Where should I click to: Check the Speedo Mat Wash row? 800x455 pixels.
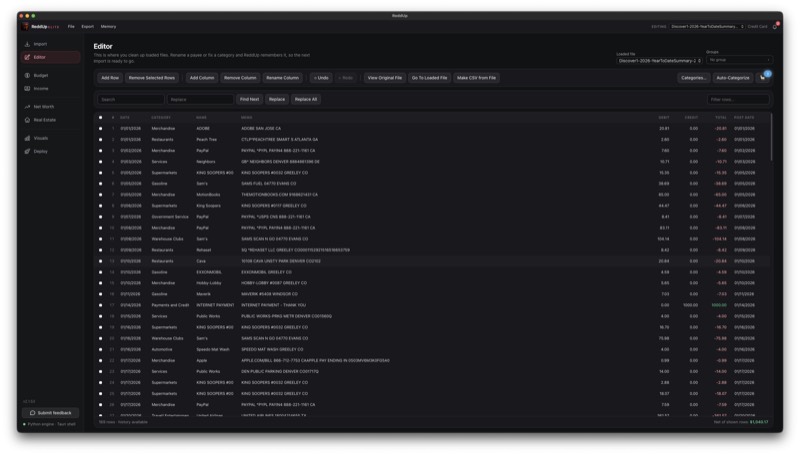(101, 350)
